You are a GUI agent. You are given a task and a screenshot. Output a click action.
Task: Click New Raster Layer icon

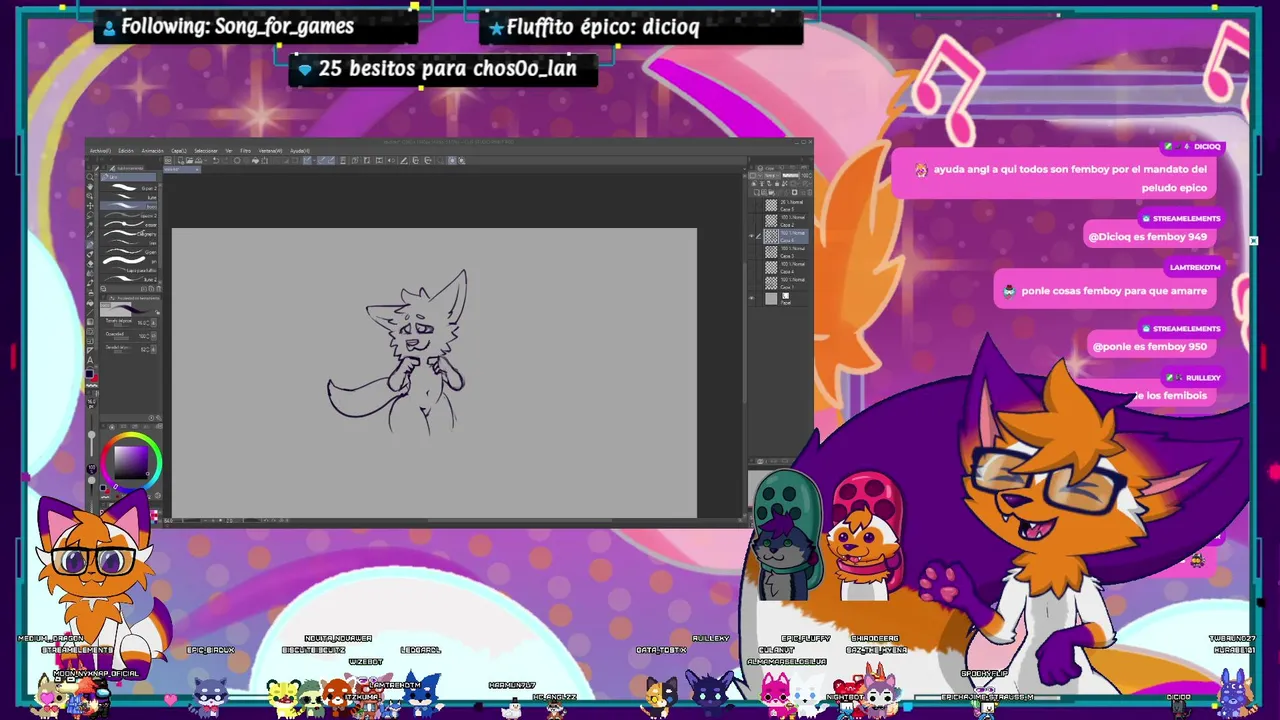click(756, 192)
